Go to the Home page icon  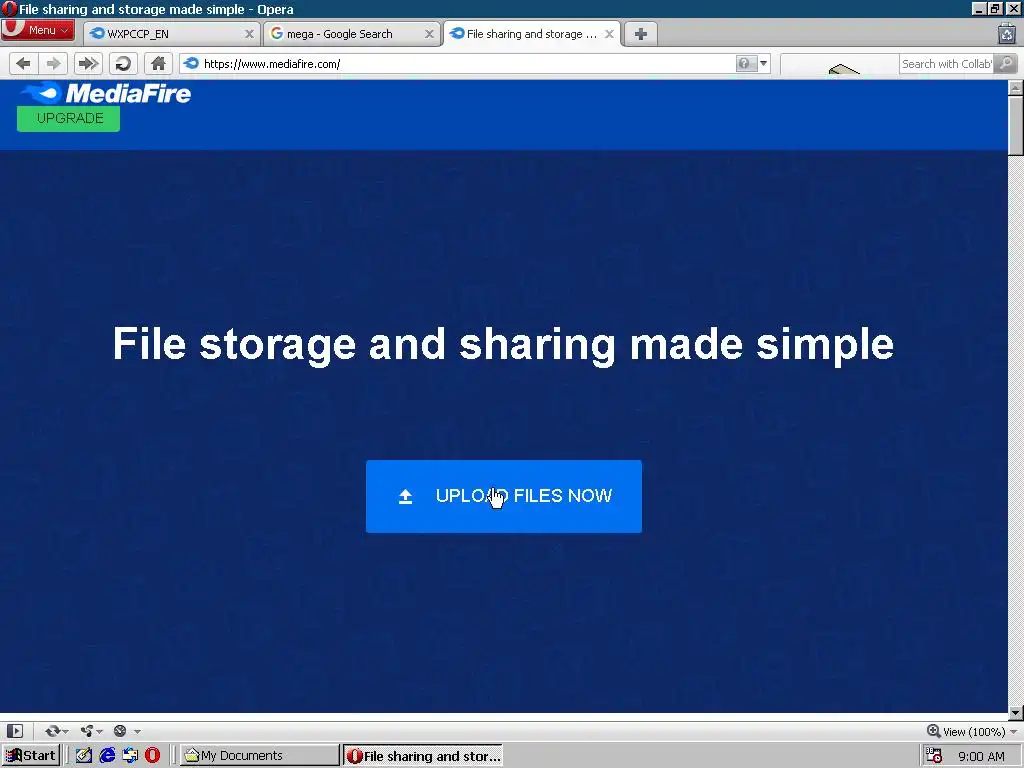click(x=158, y=63)
